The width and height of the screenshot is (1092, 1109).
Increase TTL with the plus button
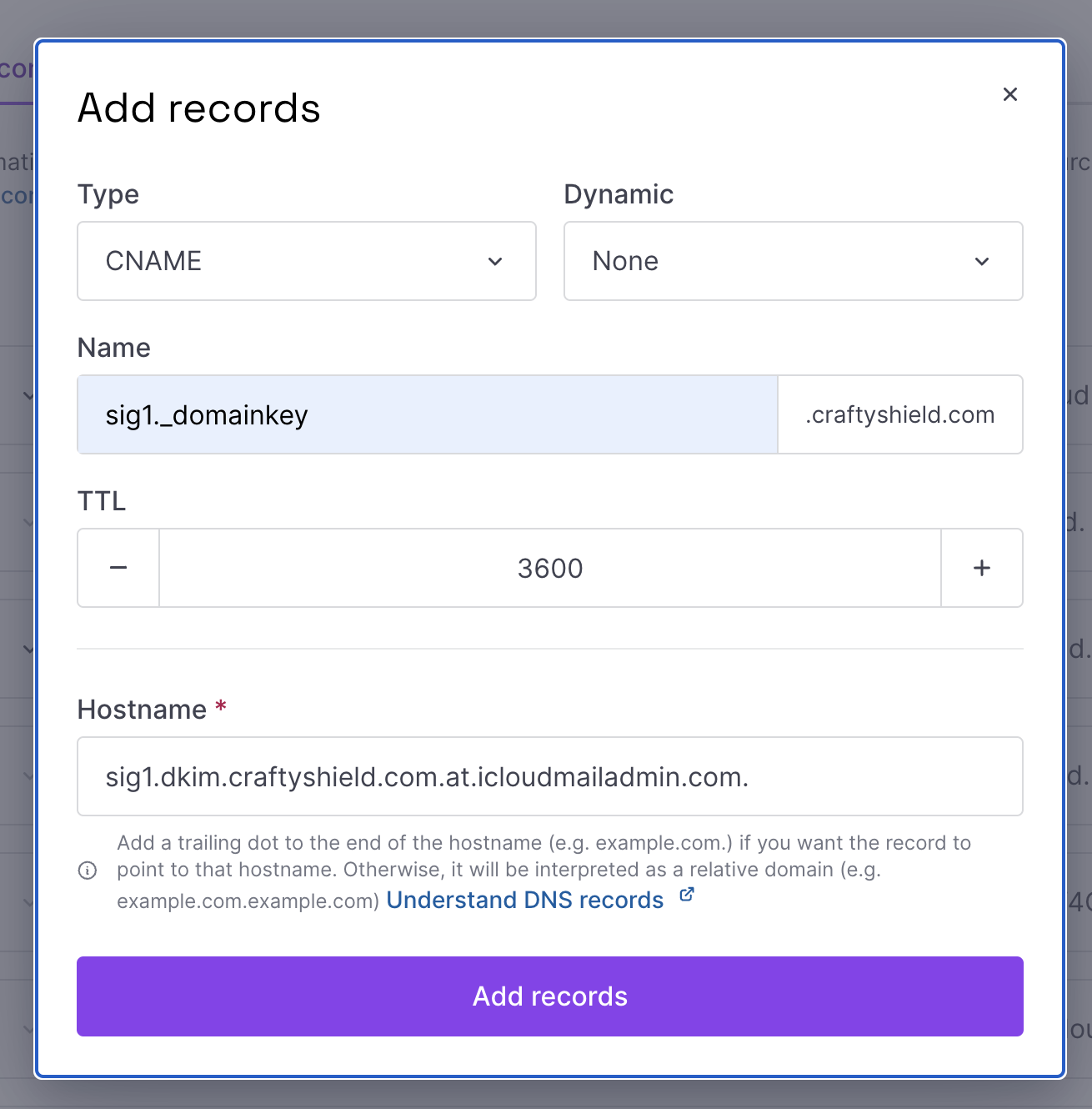tap(982, 568)
